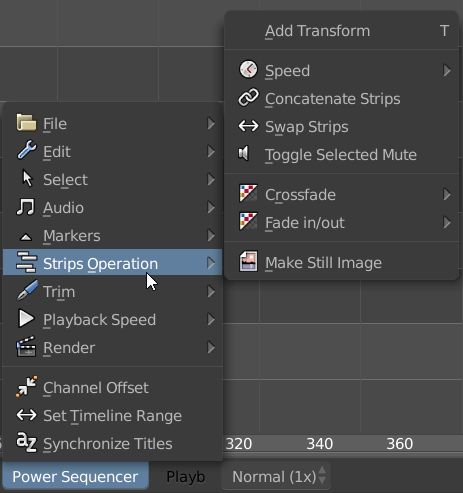Open the Markers submenu
Image resolution: width=463 pixels, height=493 pixels.
click(113, 236)
